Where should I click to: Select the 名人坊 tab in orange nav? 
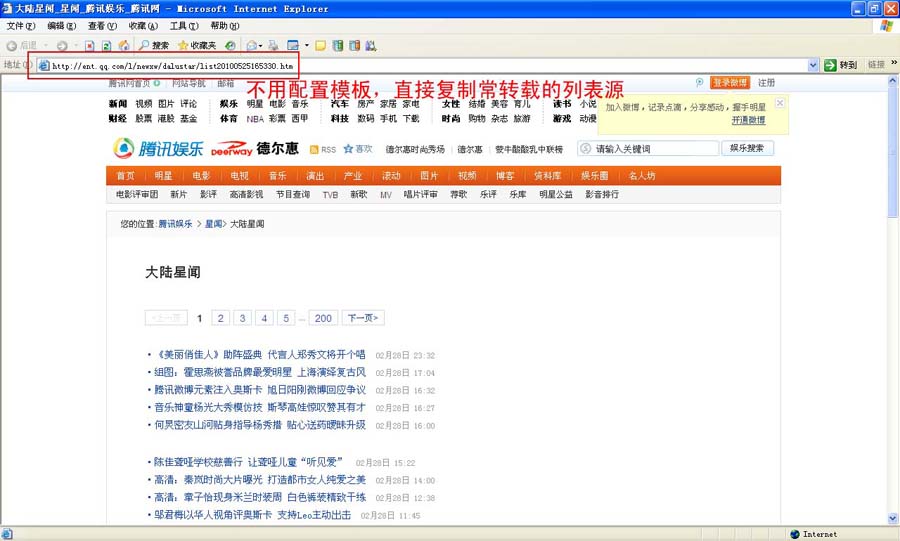click(x=642, y=176)
